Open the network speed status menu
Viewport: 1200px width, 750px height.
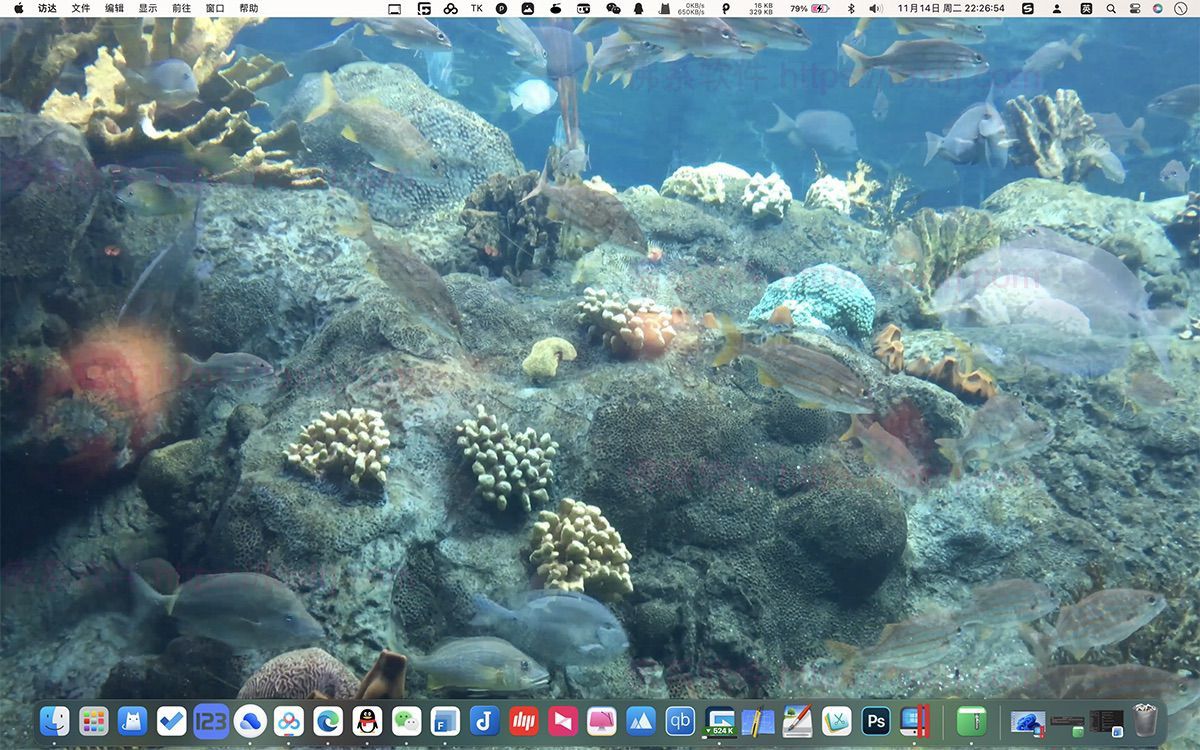(695, 8)
